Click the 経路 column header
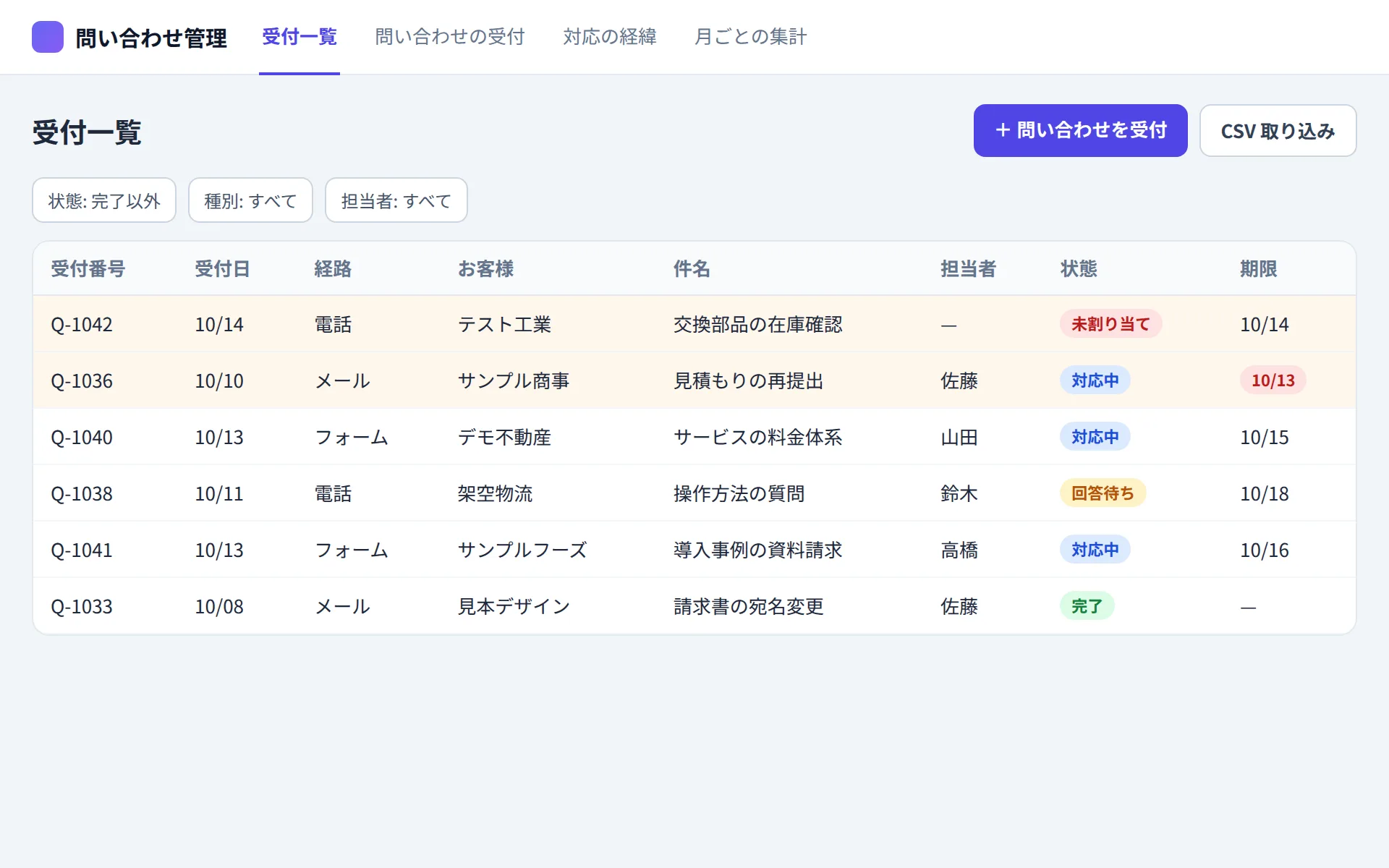 [333, 269]
